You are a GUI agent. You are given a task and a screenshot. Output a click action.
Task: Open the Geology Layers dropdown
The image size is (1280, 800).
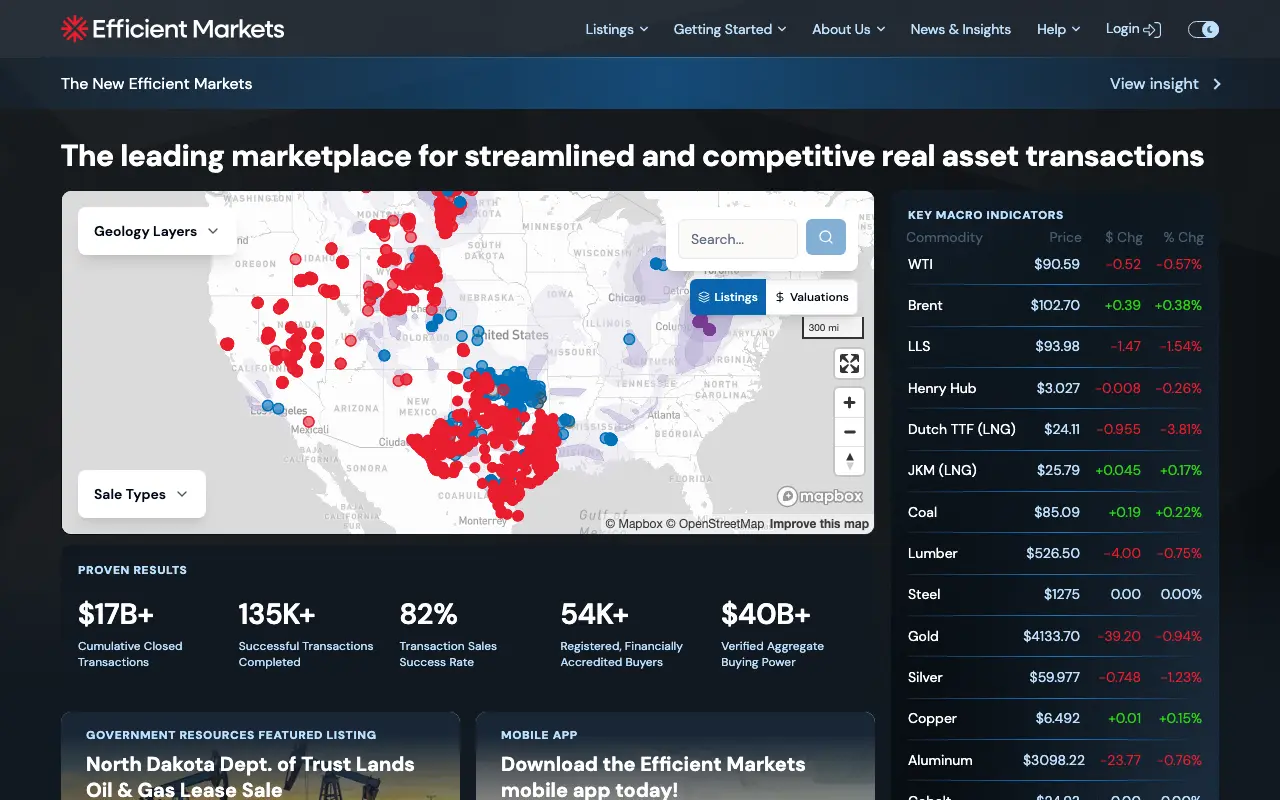[x=156, y=231]
